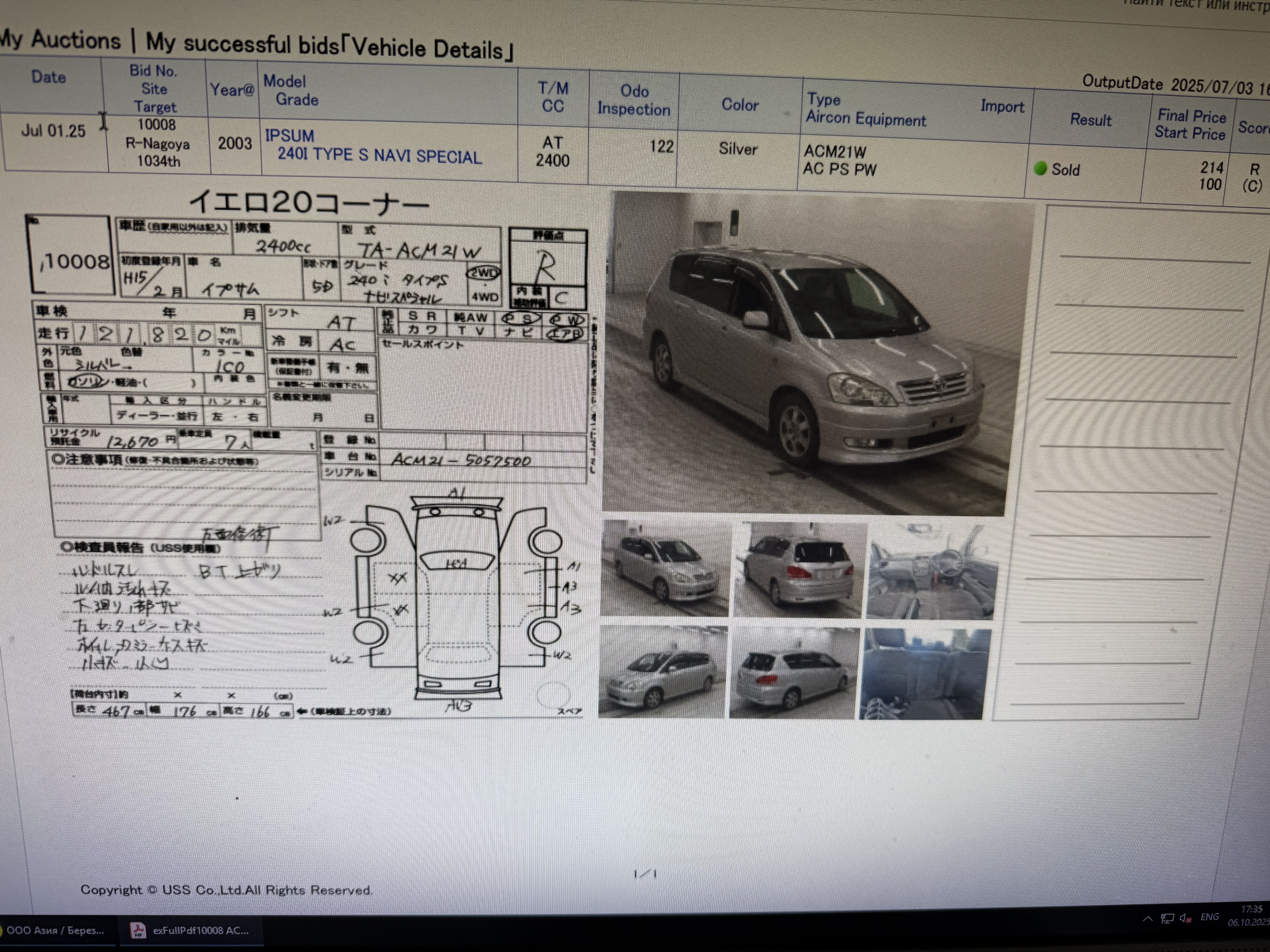
Task: Click the green Sold status indicator
Action: point(1040,169)
